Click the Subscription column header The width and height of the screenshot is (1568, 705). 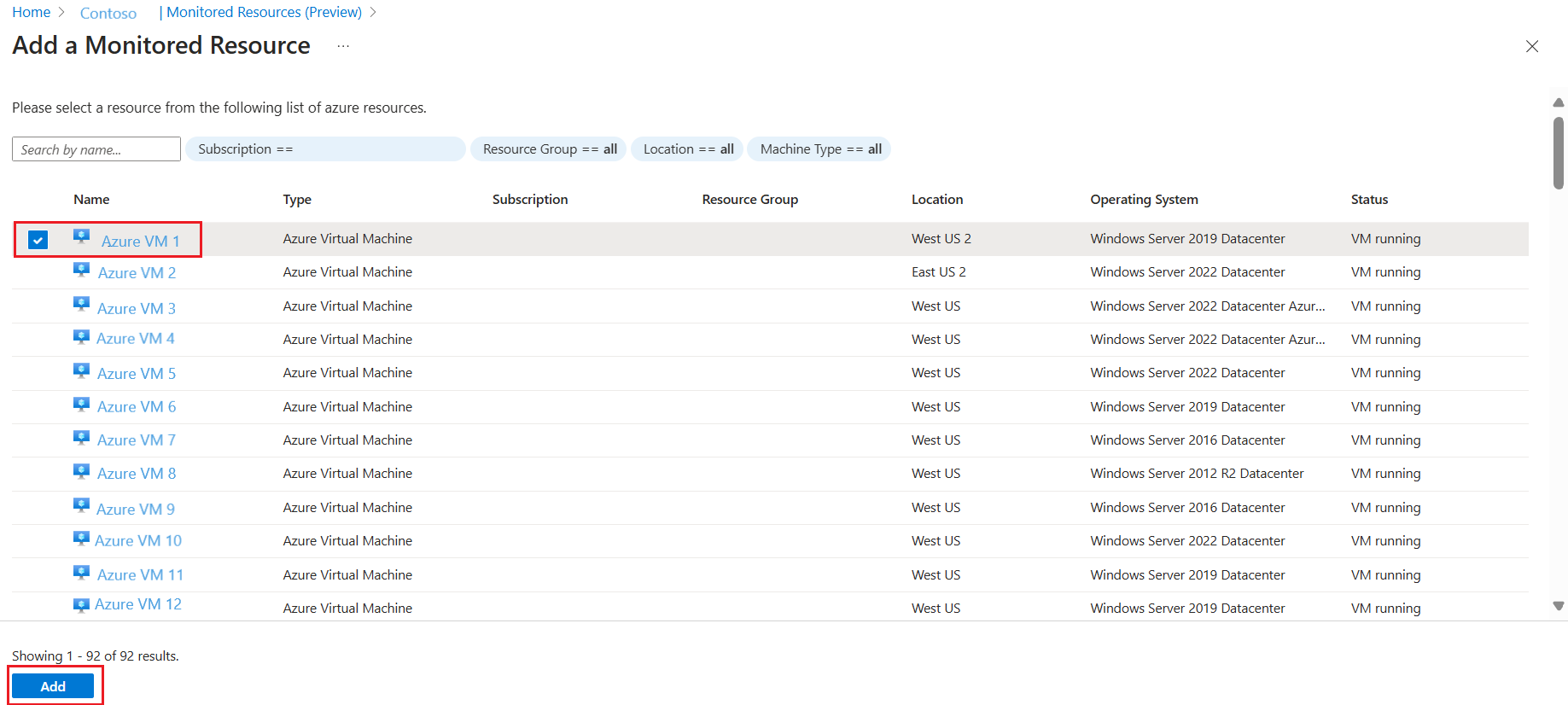pyautogui.click(x=530, y=200)
